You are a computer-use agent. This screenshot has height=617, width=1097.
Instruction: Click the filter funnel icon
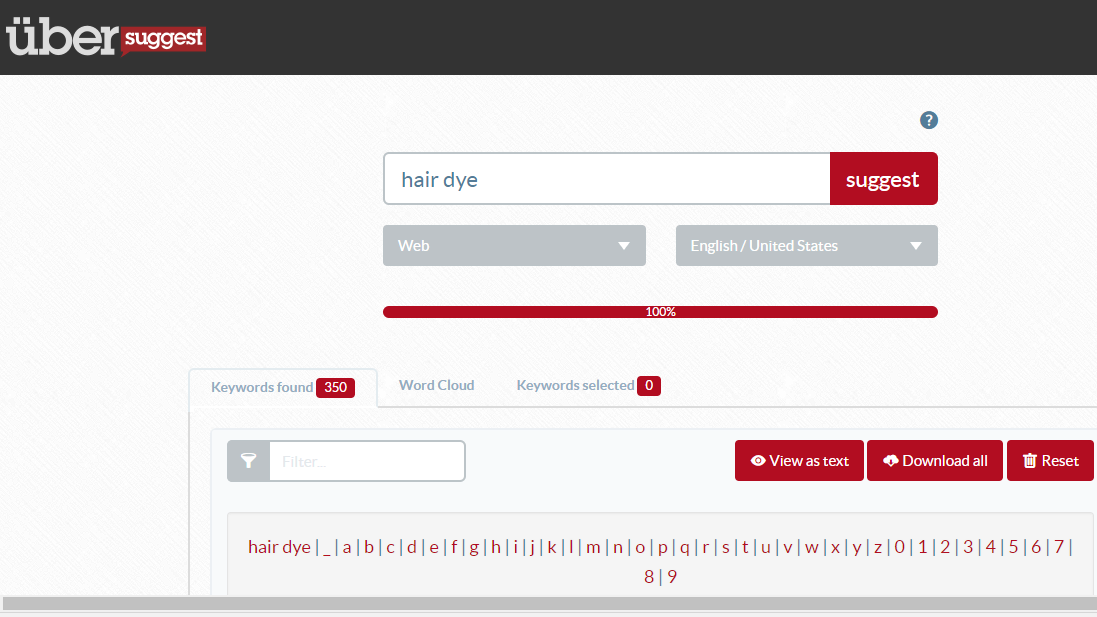pos(247,460)
